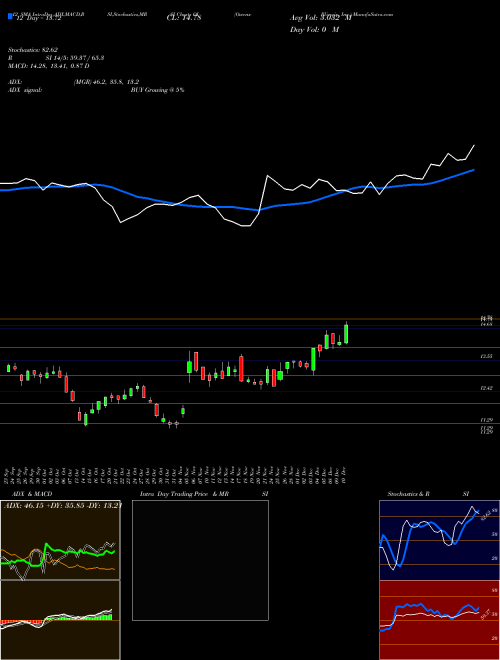This screenshot has width=500, height=660.
Task: Click the 13.55 price axis label
Action: point(487,356)
